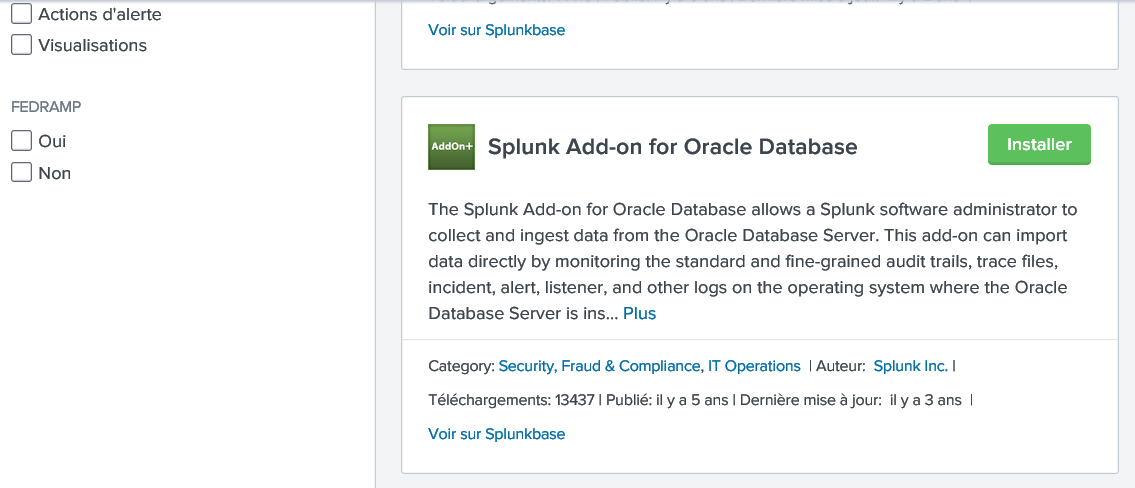This screenshot has width=1135, height=488.
Task: Open the Splunk Inc. author link
Action: (911, 366)
